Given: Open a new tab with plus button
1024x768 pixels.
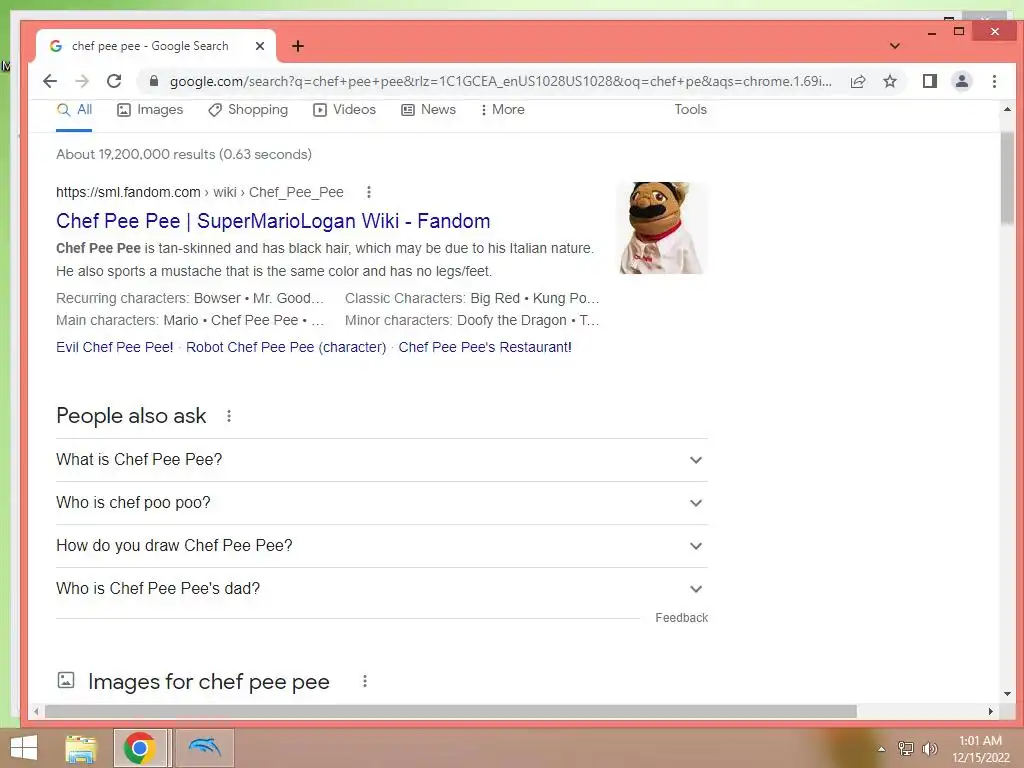Looking at the screenshot, I should (x=298, y=46).
